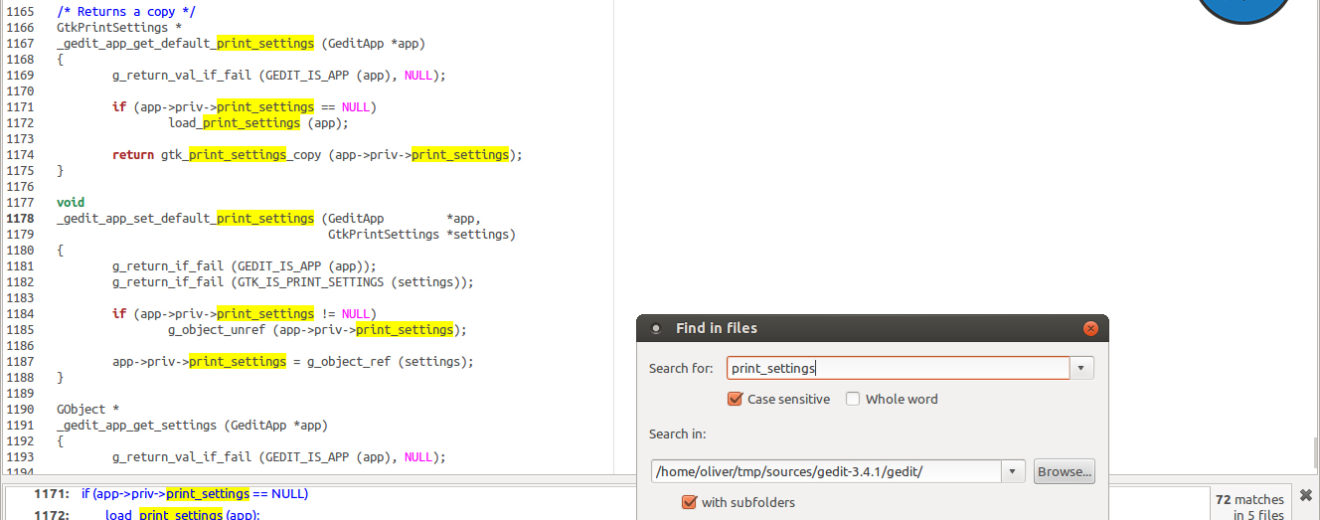Click the dialog menu dot beside Find in files
Viewport: 1320px width, 520px height.
(656, 329)
